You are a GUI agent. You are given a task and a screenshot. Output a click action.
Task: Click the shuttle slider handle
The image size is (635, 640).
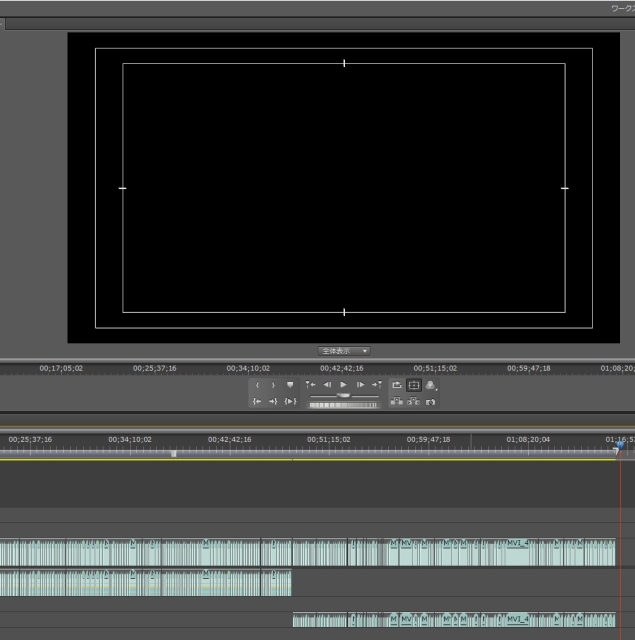pyautogui.click(x=344, y=396)
